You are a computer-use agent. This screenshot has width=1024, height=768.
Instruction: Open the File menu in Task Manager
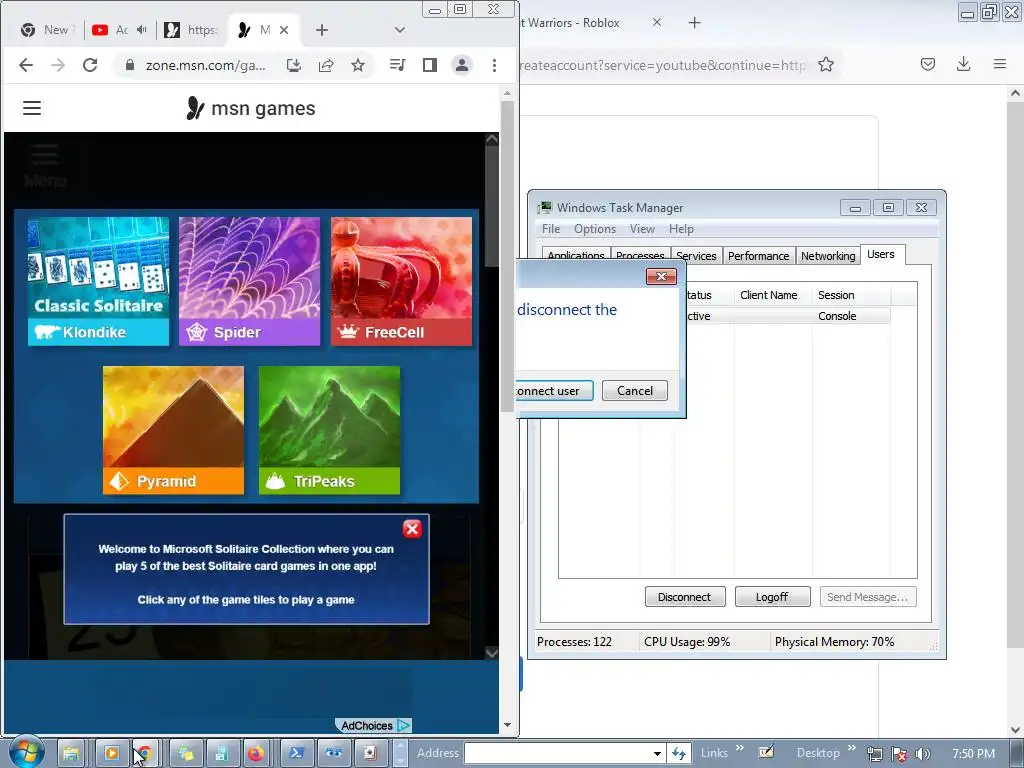pos(551,229)
